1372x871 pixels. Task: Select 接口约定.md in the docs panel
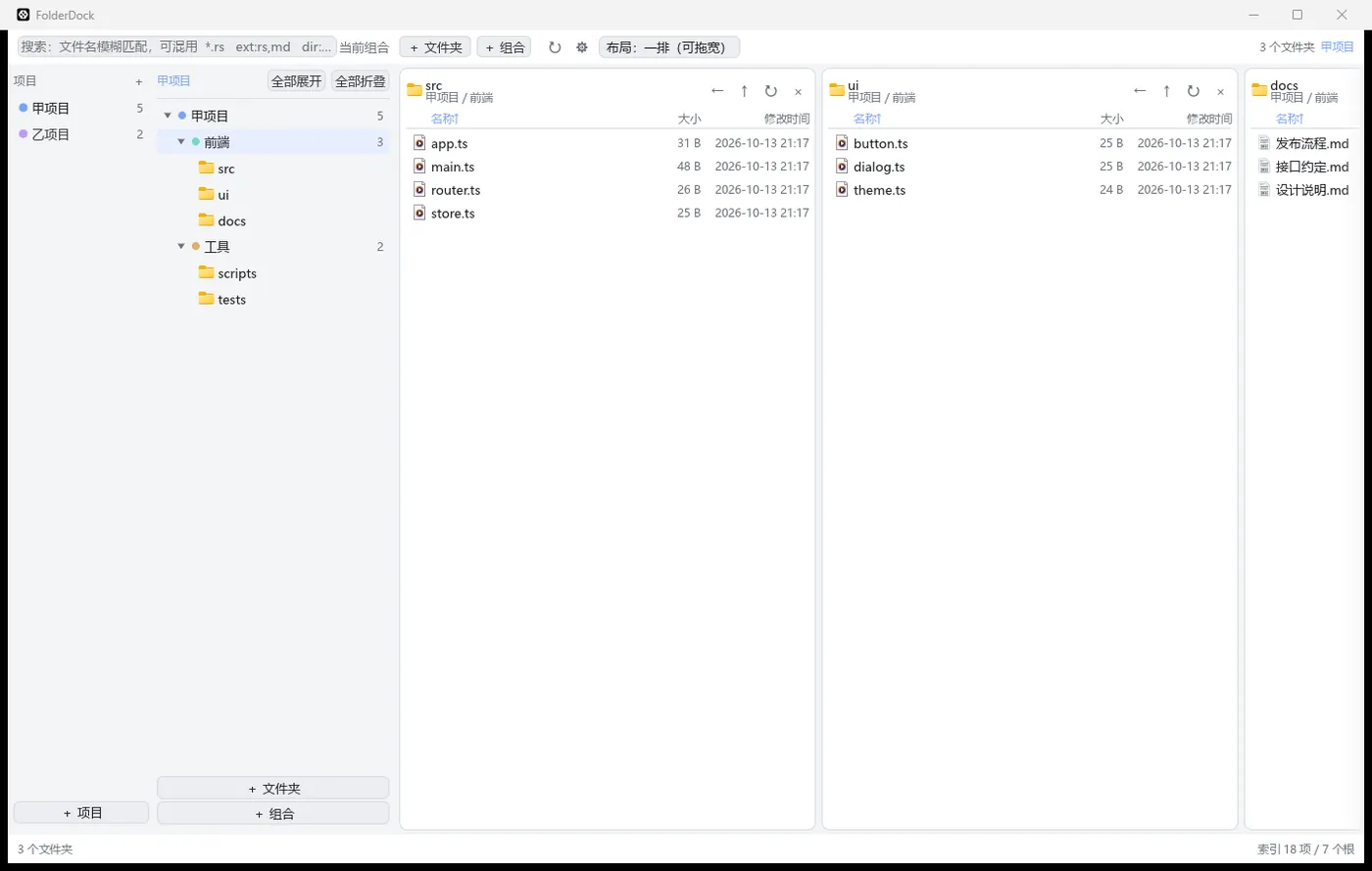tap(1306, 167)
